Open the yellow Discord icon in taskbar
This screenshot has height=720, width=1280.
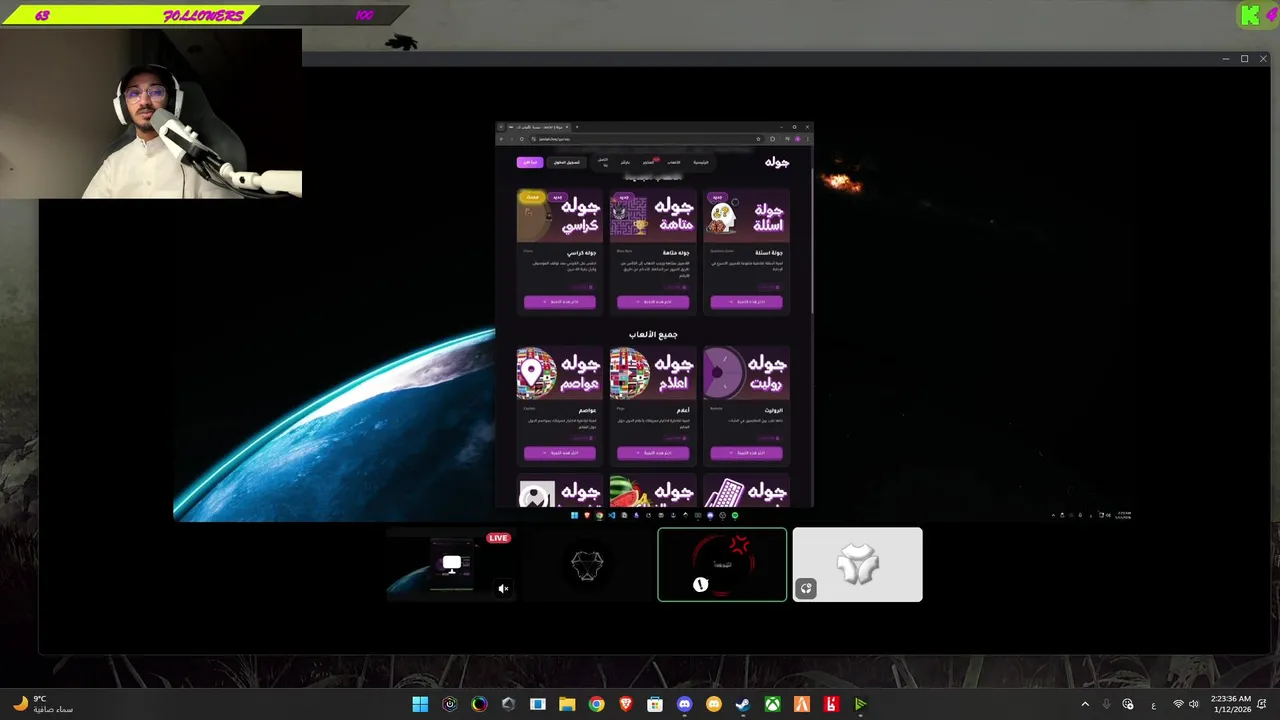(713, 704)
